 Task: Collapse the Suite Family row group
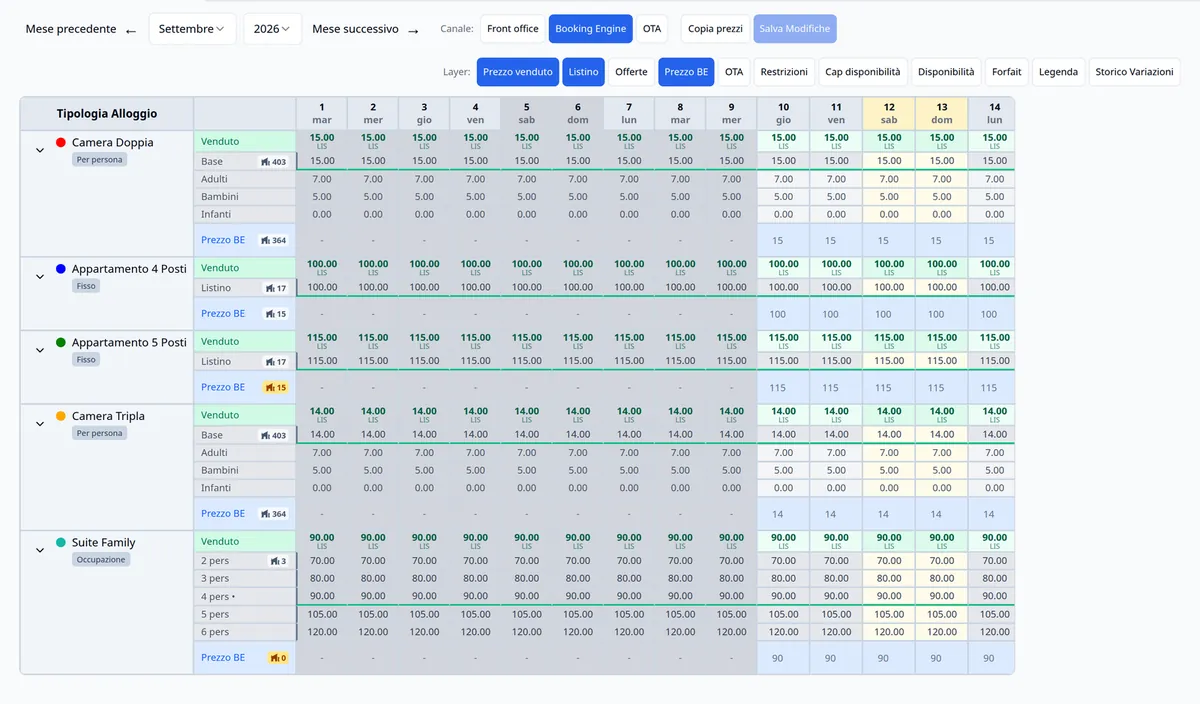pyautogui.click(x=40, y=550)
